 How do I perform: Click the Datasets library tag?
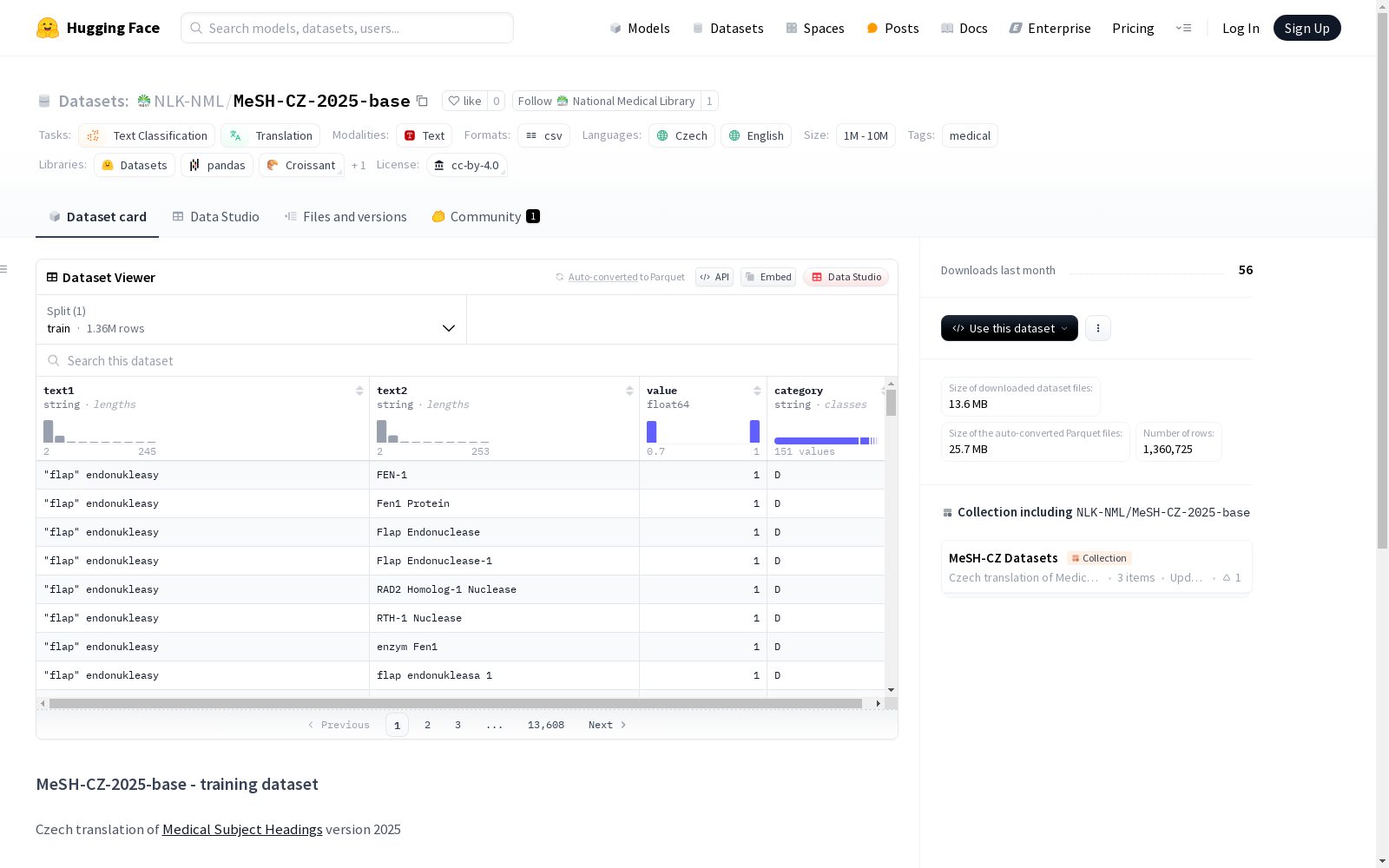(135, 165)
